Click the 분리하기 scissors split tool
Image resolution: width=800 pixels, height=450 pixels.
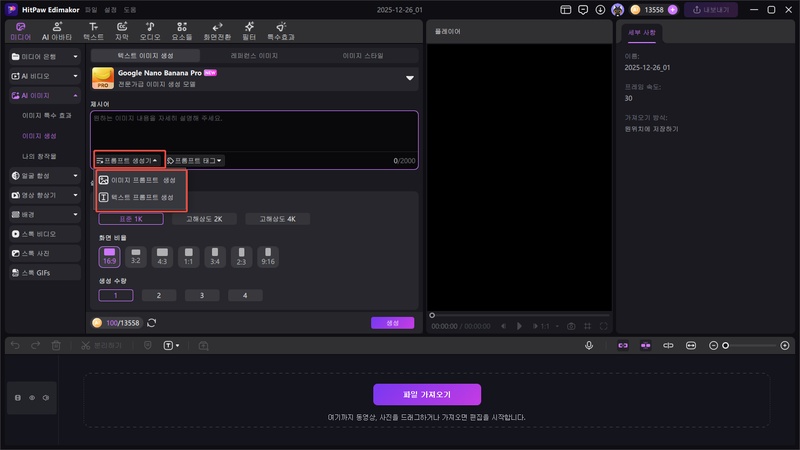[101, 345]
